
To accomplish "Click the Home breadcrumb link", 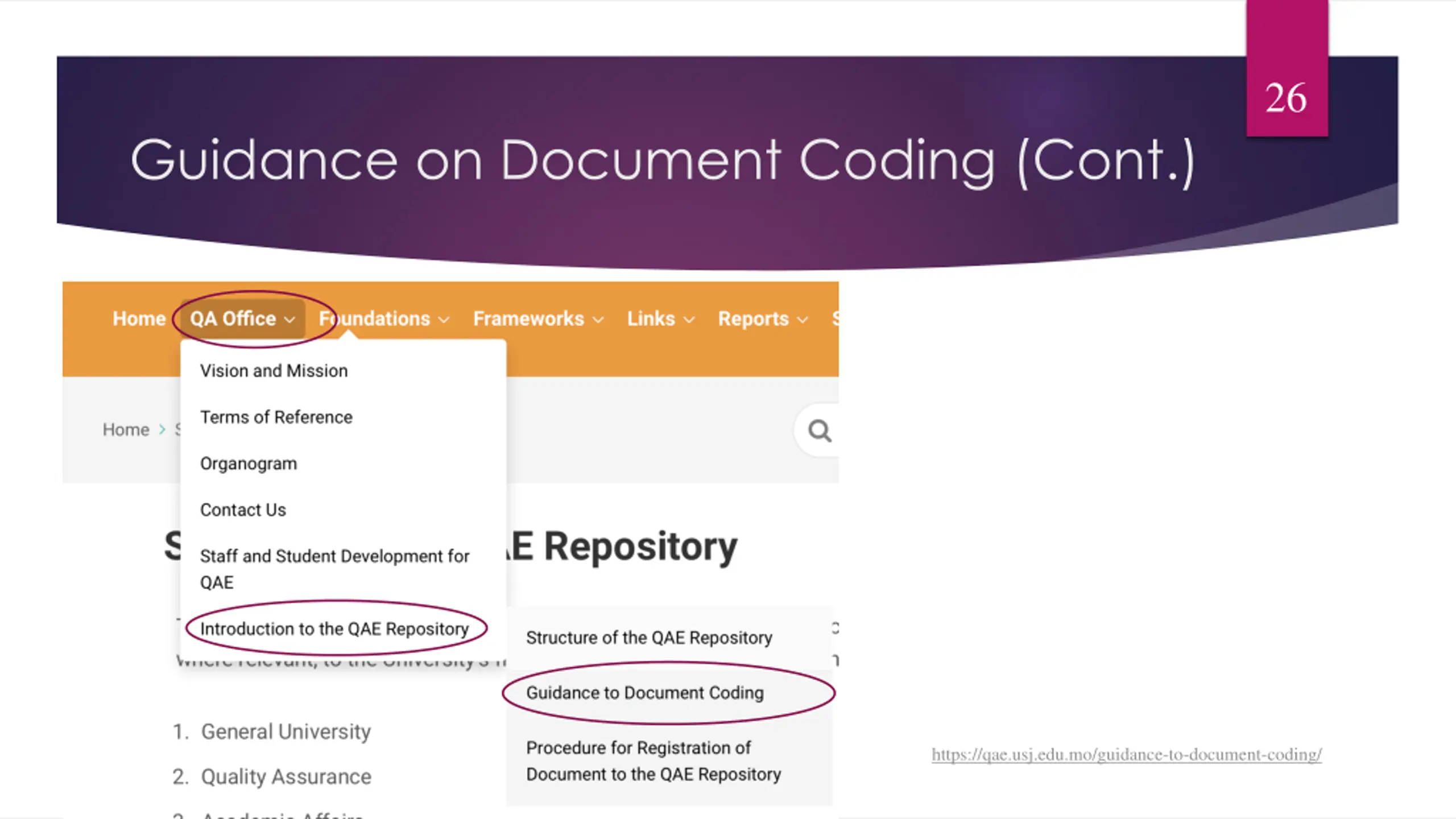I will pos(126,429).
